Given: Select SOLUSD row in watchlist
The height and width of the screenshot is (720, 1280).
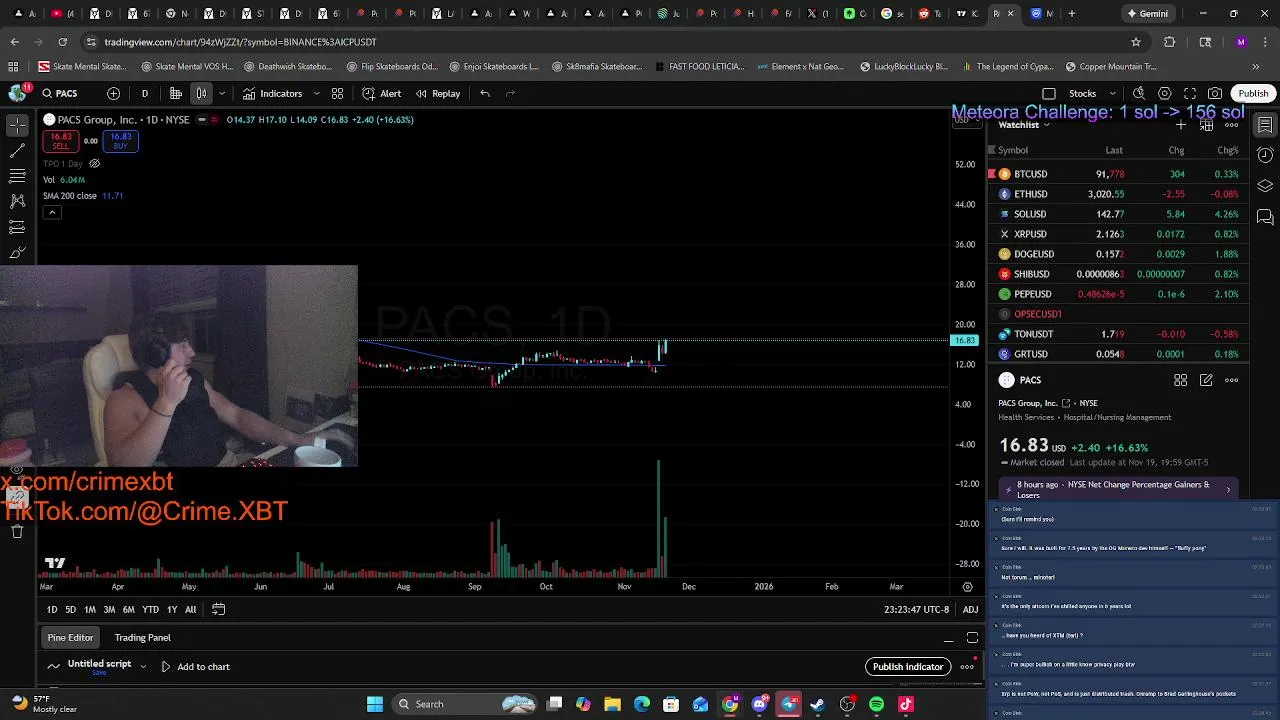Looking at the screenshot, I should [1118, 214].
